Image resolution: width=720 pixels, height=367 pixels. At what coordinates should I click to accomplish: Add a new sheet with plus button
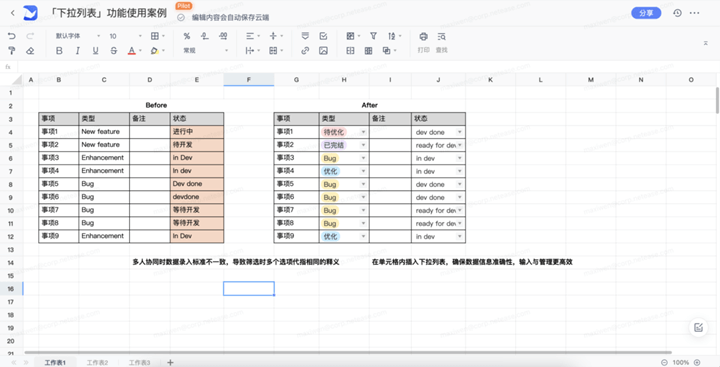click(x=170, y=362)
